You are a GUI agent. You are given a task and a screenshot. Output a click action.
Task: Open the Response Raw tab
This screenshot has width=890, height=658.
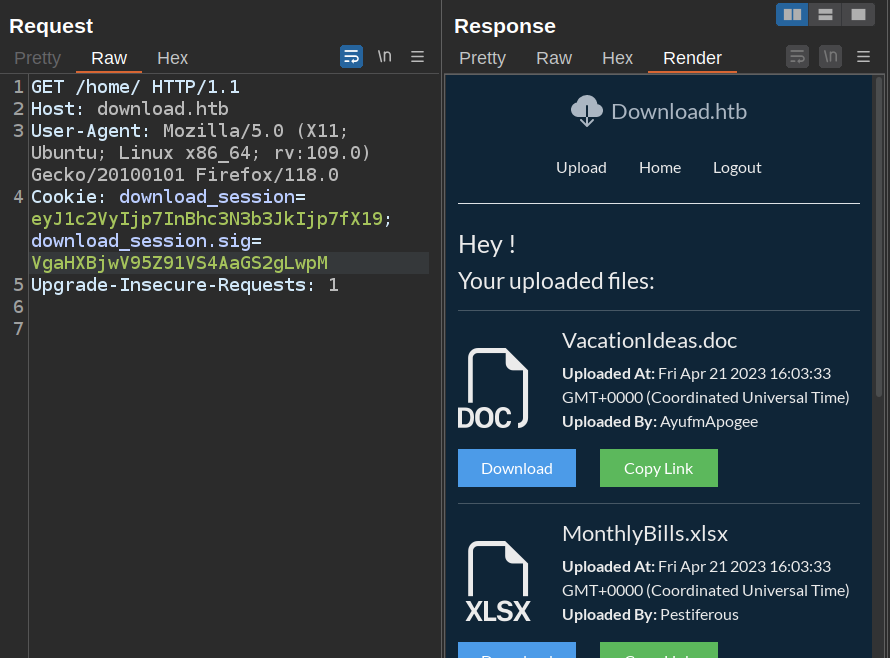coord(554,58)
